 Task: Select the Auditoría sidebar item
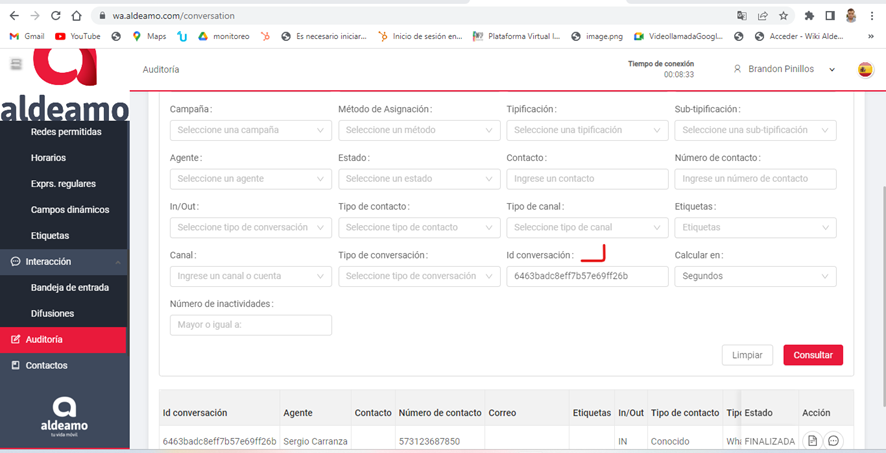pyautogui.click(x=64, y=340)
